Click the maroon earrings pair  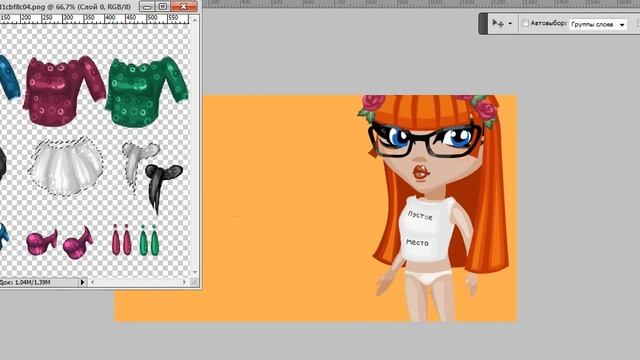tap(121, 240)
